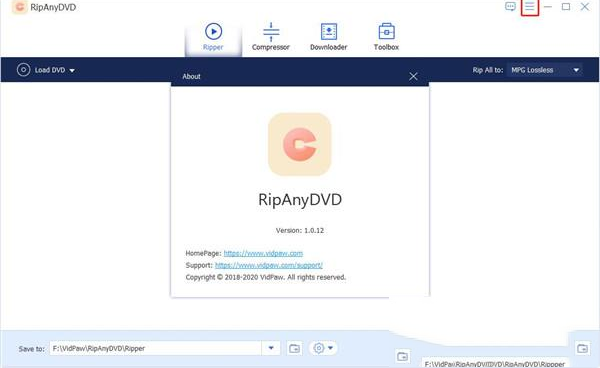The width and height of the screenshot is (600, 368).
Task: Minimize the RipAnyDVD window
Action: (x=548, y=7)
